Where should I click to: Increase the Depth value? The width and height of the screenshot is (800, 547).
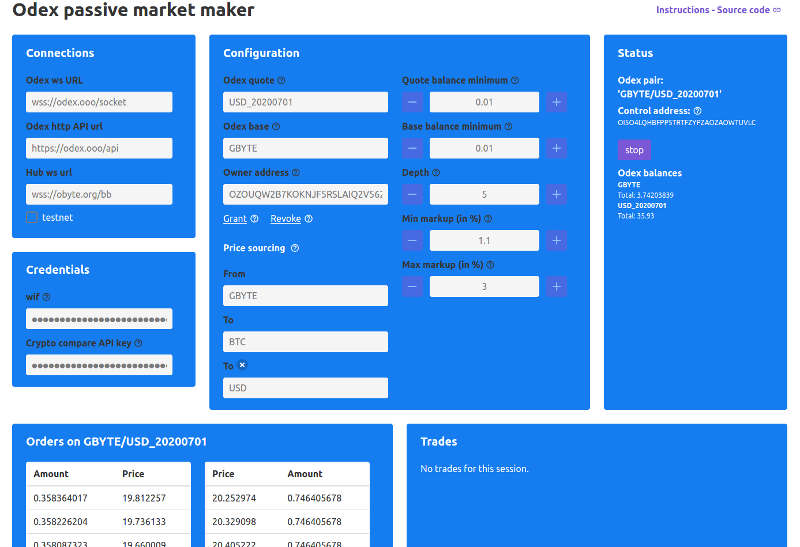pos(556,194)
